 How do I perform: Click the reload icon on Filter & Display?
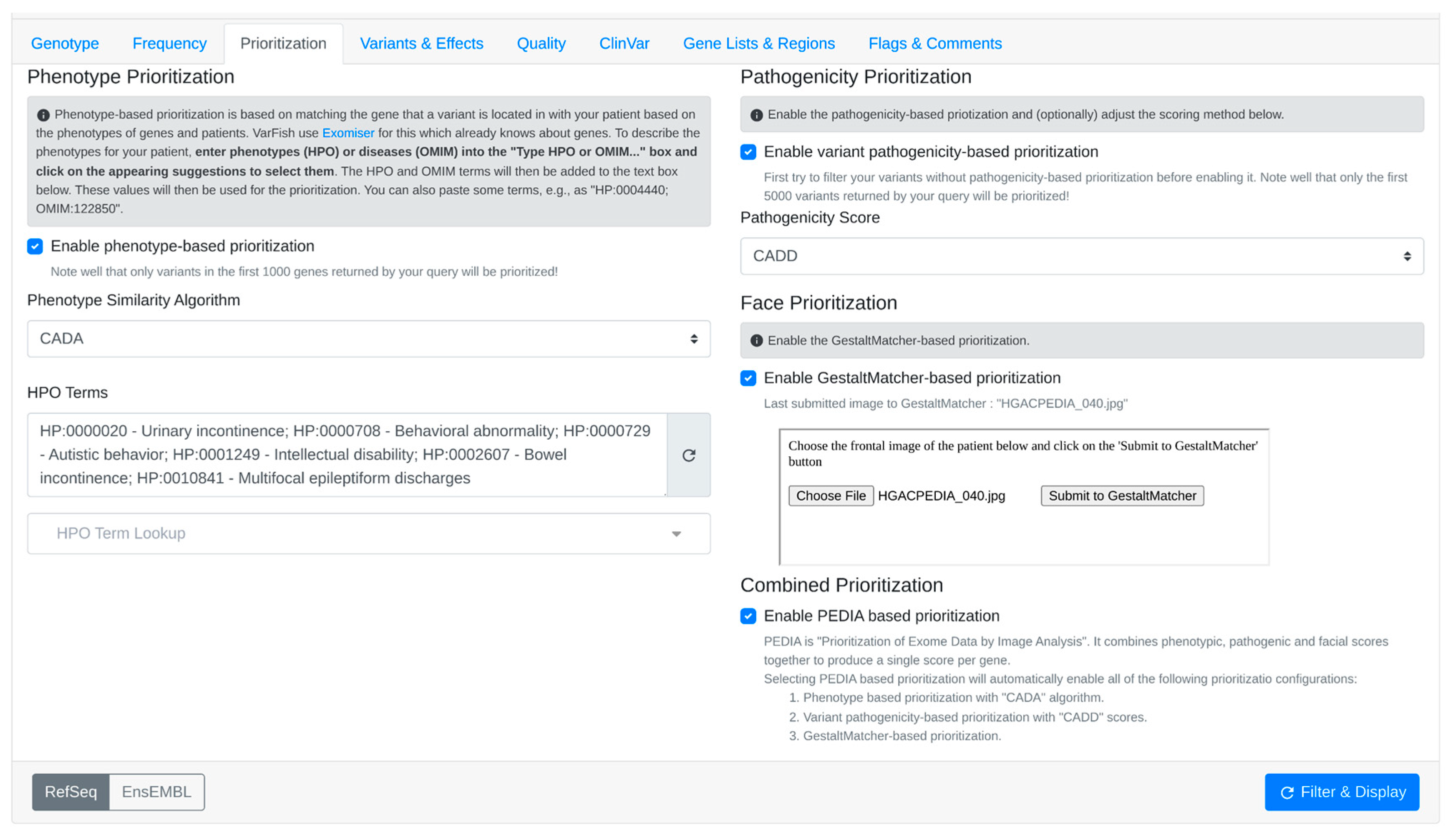pyautogui.click(x=1287, y=792)
